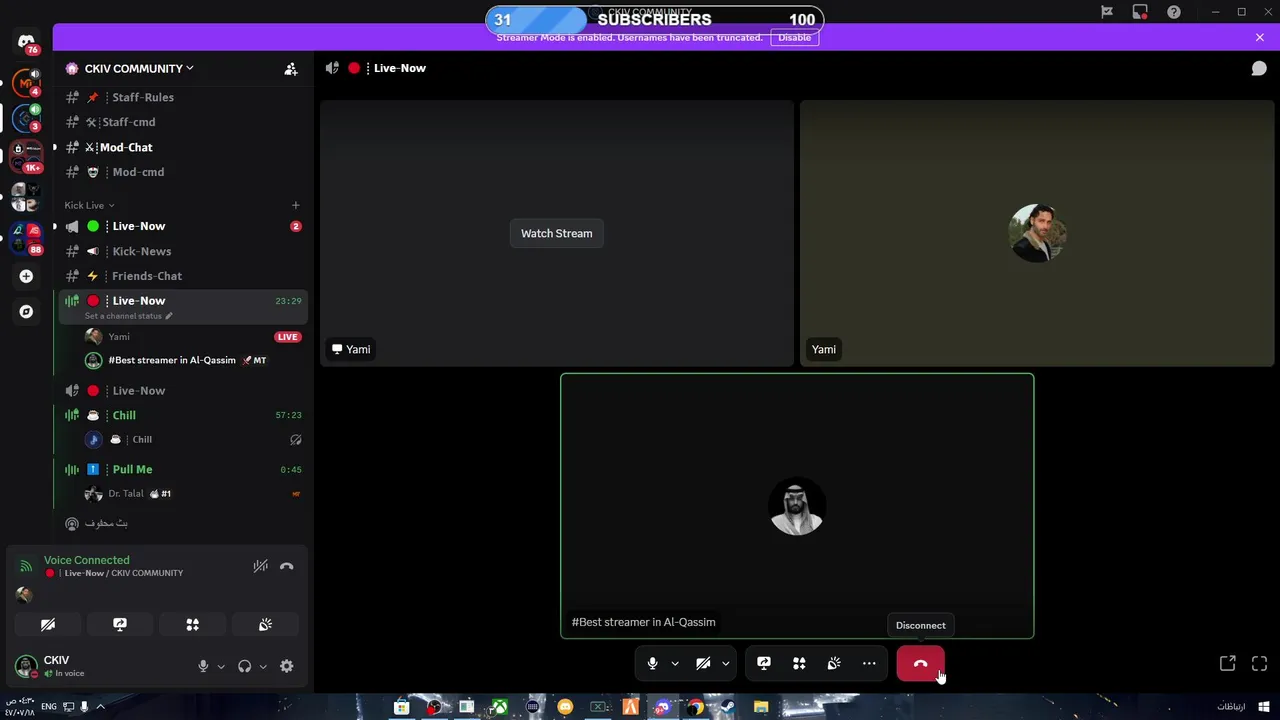Show hidden icons arrow in system tray

coord(100,707)
